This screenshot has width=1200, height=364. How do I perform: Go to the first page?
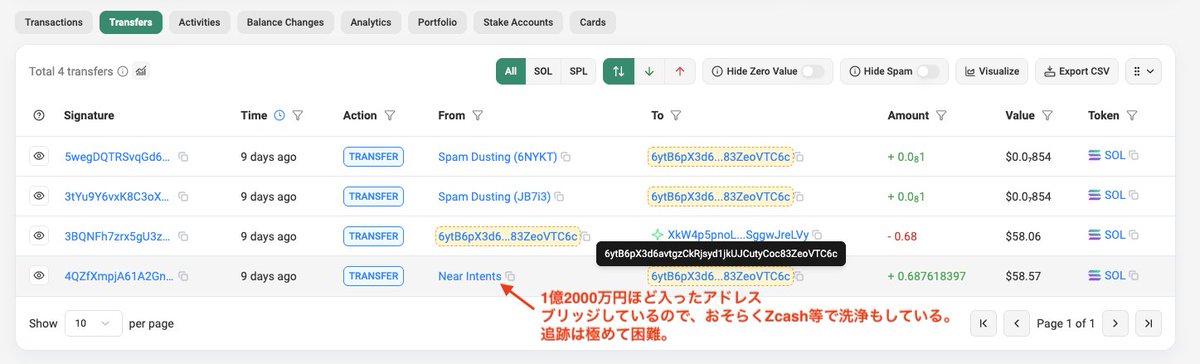(x=984, y=324)
